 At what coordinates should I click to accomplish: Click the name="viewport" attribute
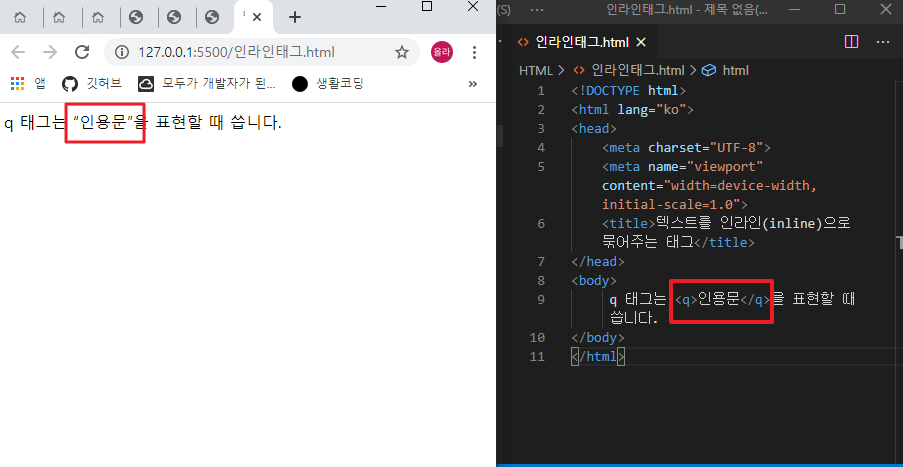[705, 166]
